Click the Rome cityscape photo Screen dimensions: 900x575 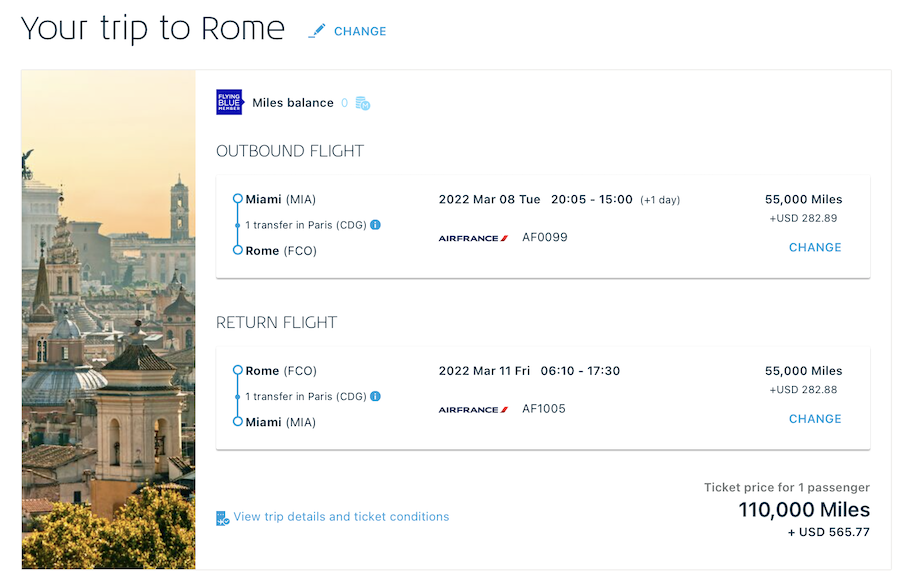108,319
